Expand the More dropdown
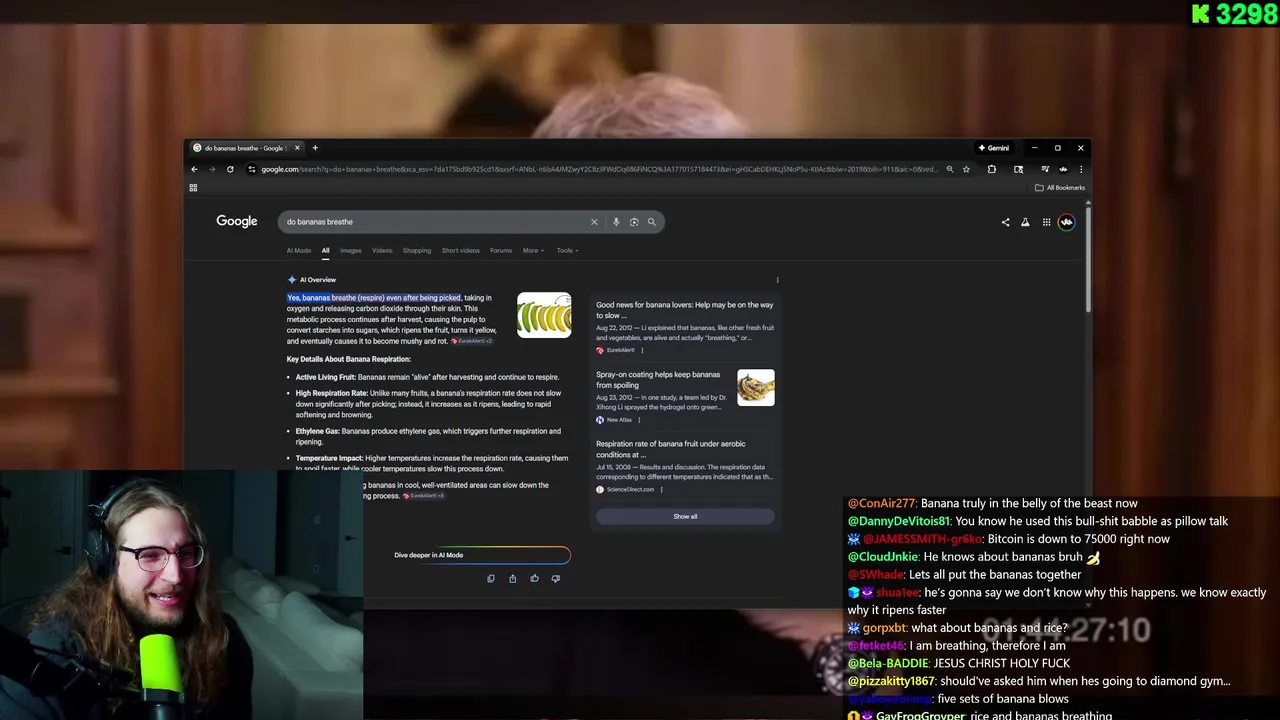The height and width of the screenshot is (720, 1280). [x=533, y=250]
